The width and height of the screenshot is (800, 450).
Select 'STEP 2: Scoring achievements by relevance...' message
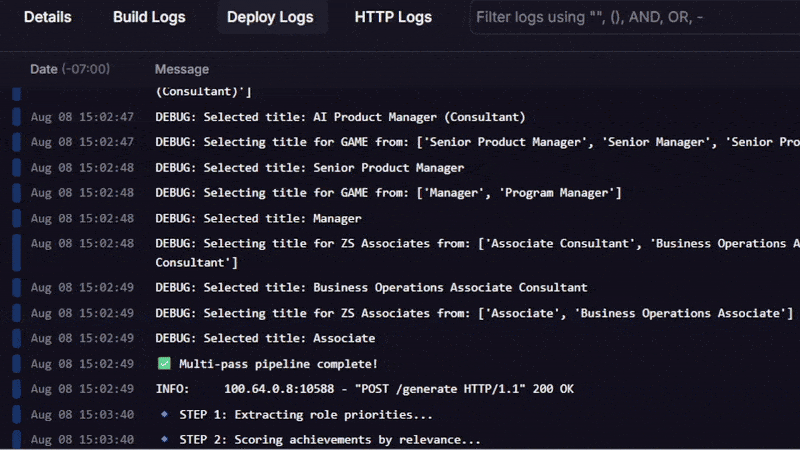click(330, 439)
